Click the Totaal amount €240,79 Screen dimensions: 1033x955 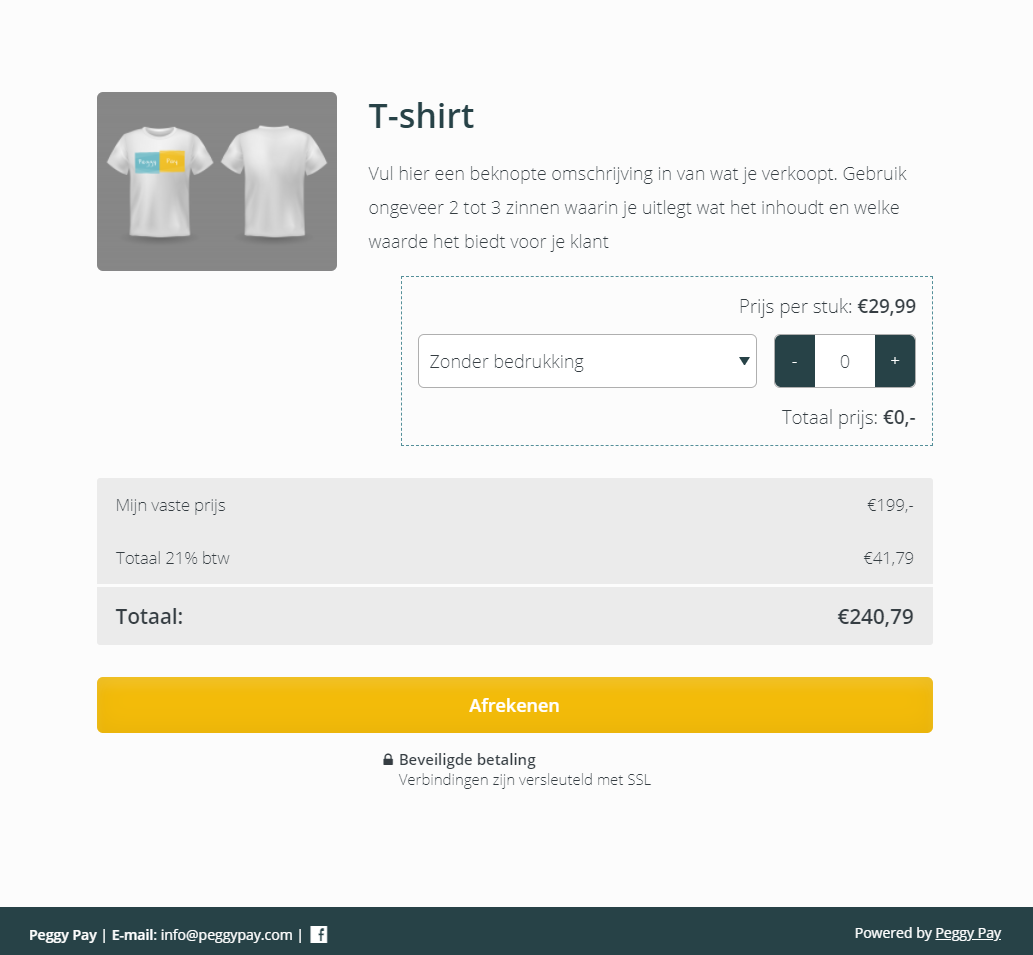875,616
